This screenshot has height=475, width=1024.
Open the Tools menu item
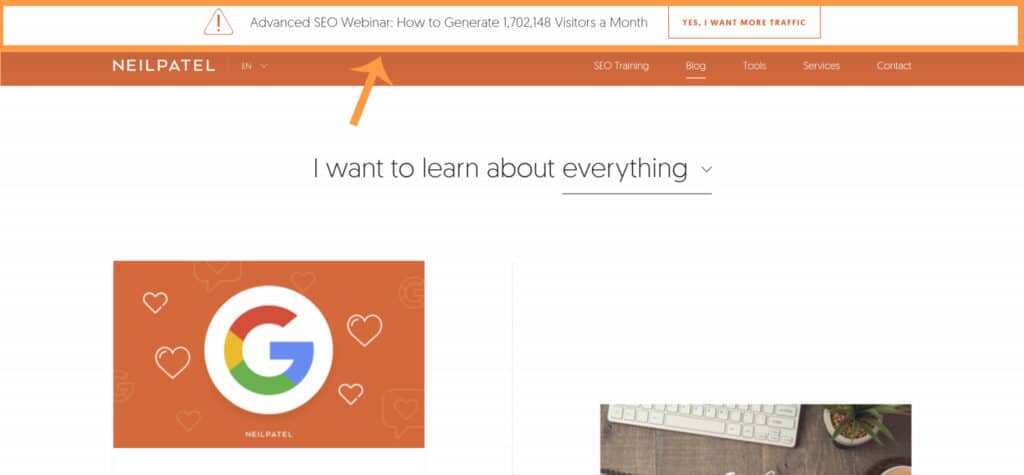click(754, 66)
